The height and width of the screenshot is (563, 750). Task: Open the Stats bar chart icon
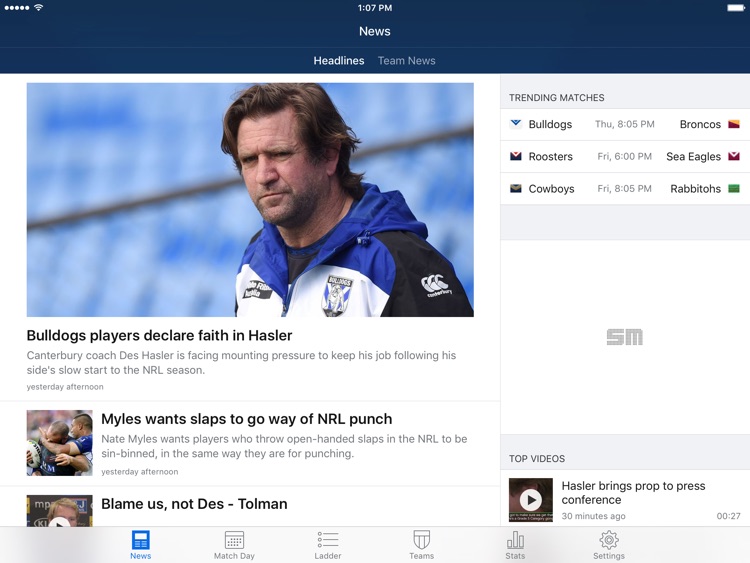[x=515, y=540]
